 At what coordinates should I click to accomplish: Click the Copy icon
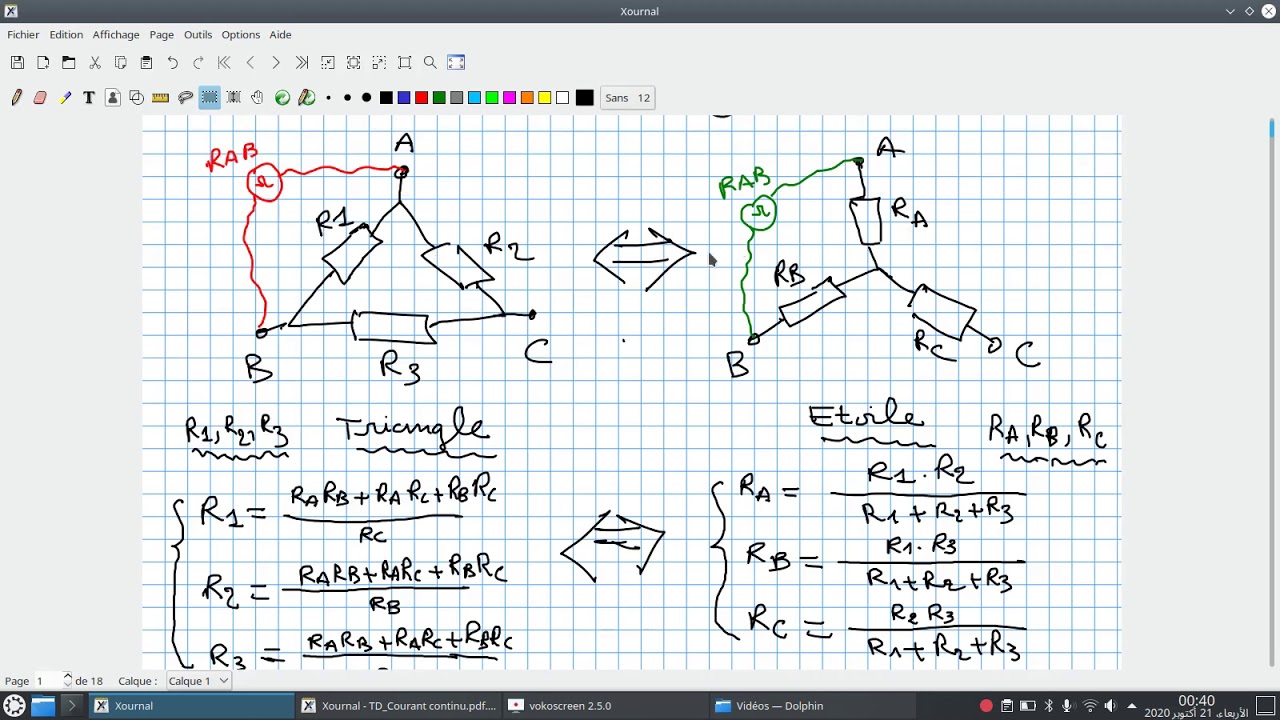121,62
